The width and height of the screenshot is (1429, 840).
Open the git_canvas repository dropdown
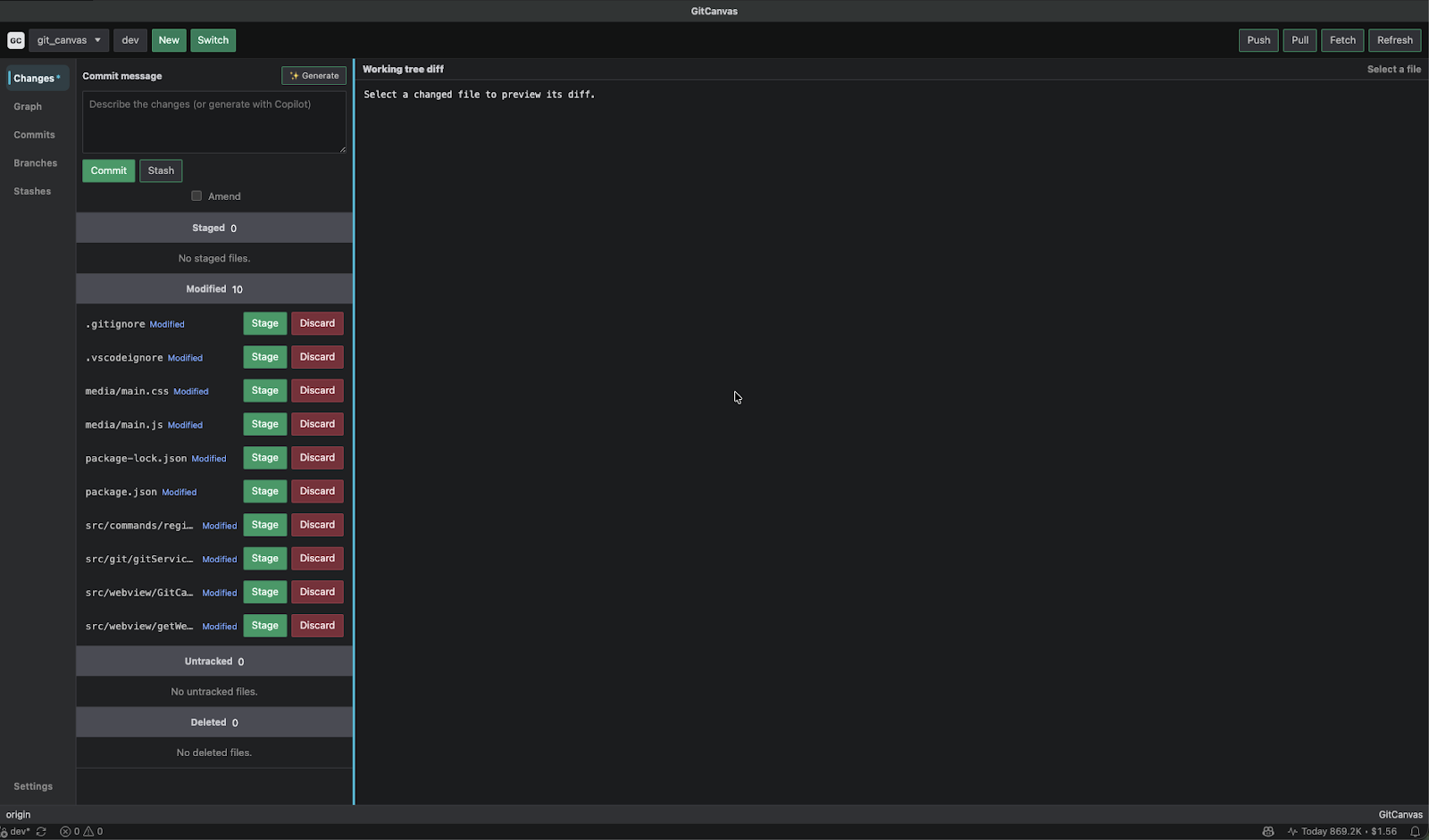69,40
